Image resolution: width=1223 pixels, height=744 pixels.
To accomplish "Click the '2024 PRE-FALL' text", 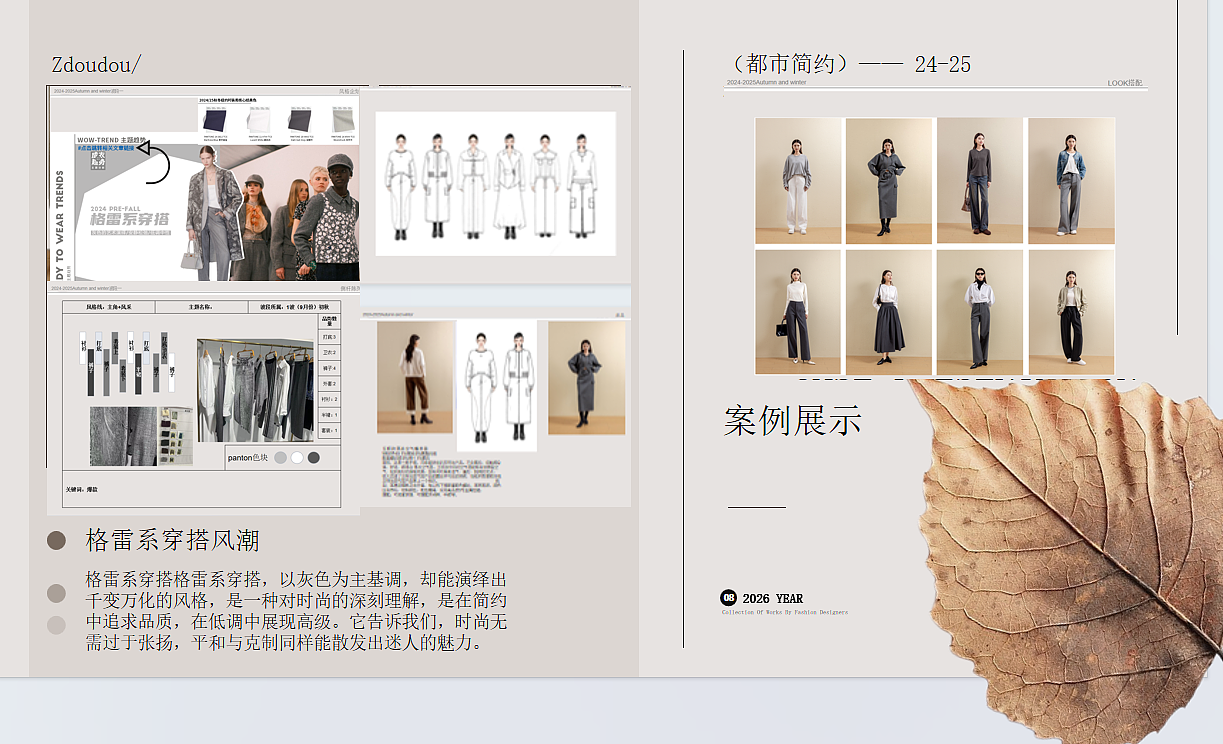I will (116, 207).
